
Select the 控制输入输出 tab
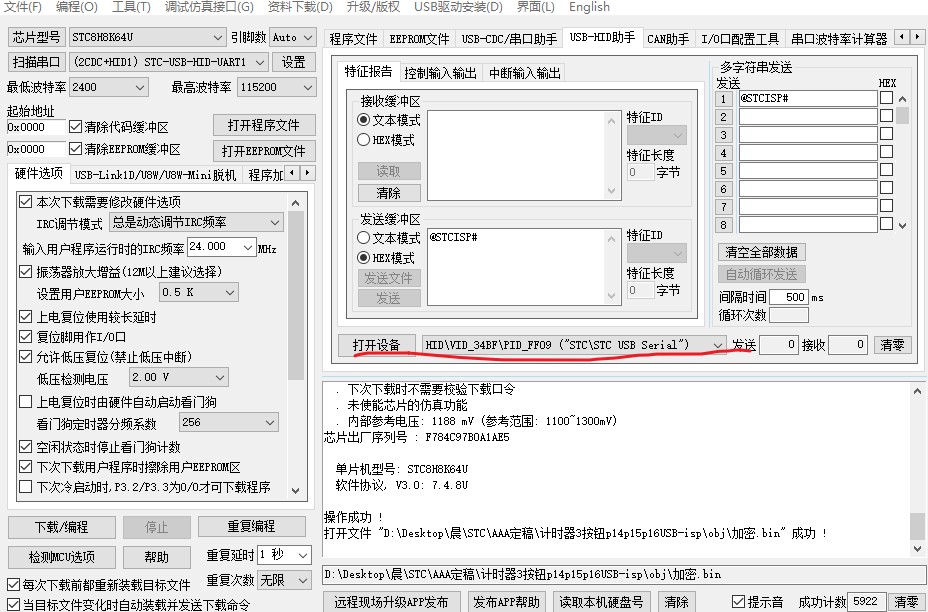440,73
